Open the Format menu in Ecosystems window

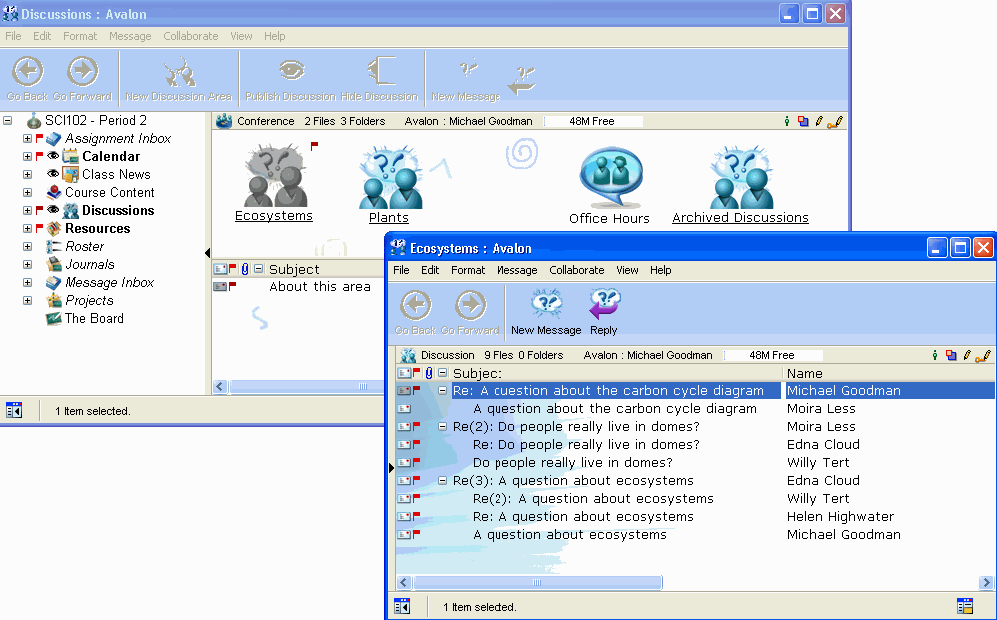click(467, 270)
